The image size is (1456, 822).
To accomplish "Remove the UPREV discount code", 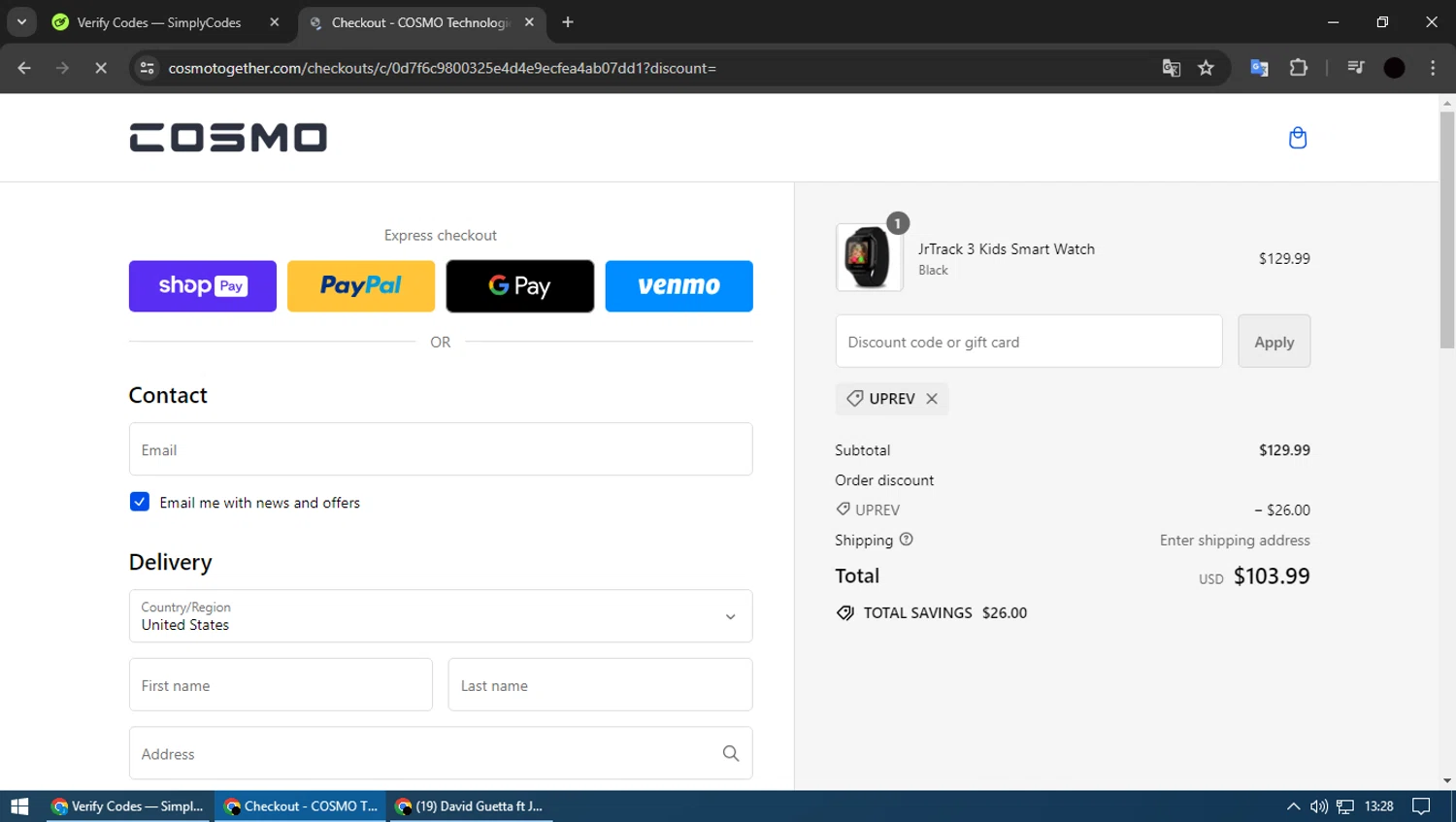I will coord(932,399).
